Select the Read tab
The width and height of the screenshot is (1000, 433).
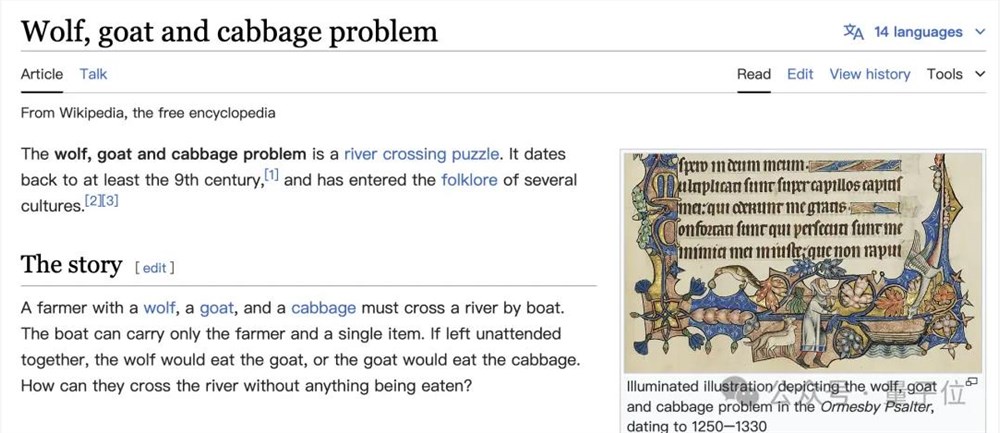click(754, 74)
